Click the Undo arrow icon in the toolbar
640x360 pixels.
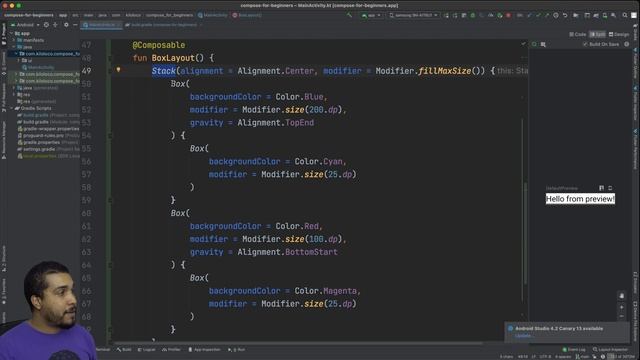tap(565, 15)
